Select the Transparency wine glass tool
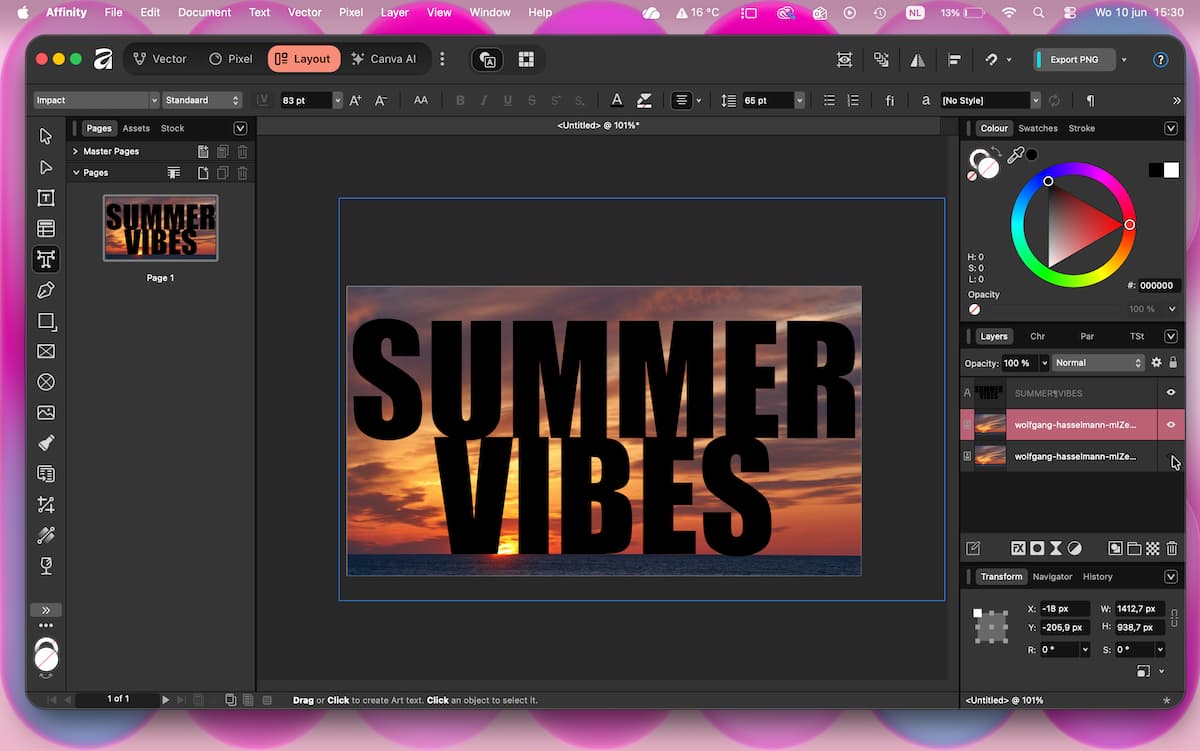The width and height of the screenshot is (1200, 751). pos(45,566)
